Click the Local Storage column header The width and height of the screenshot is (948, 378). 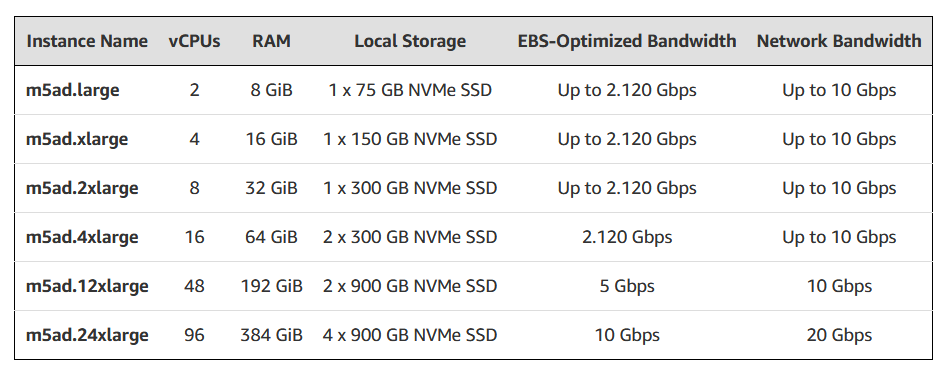(x=410, y=41)
